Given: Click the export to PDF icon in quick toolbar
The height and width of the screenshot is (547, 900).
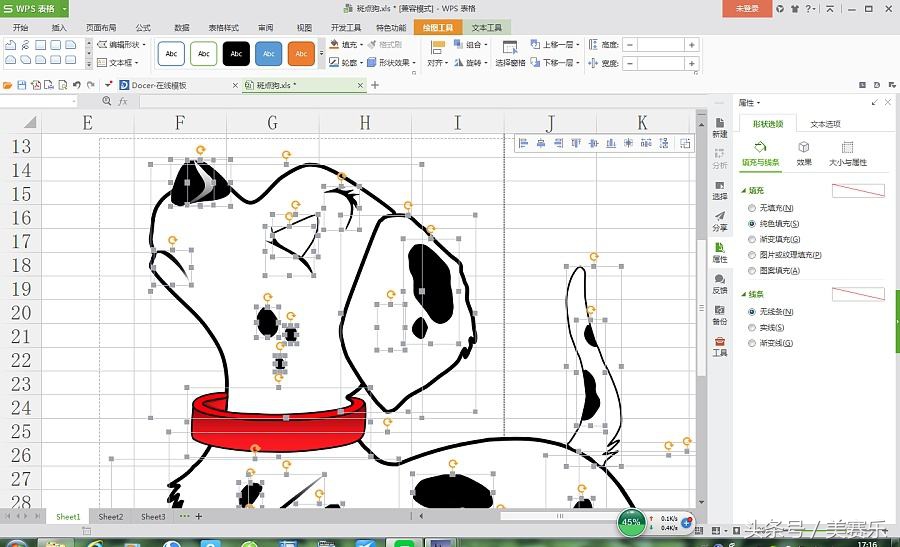Looking at the screenshot, I should click(x=36, y=85).
